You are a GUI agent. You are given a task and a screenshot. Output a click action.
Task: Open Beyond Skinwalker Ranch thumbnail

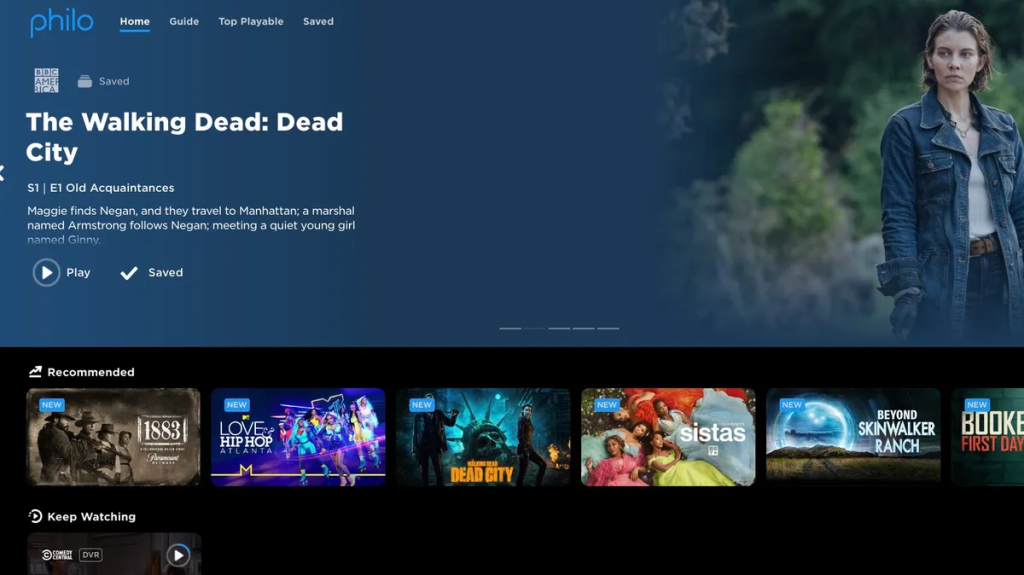(x=853, y=437)
